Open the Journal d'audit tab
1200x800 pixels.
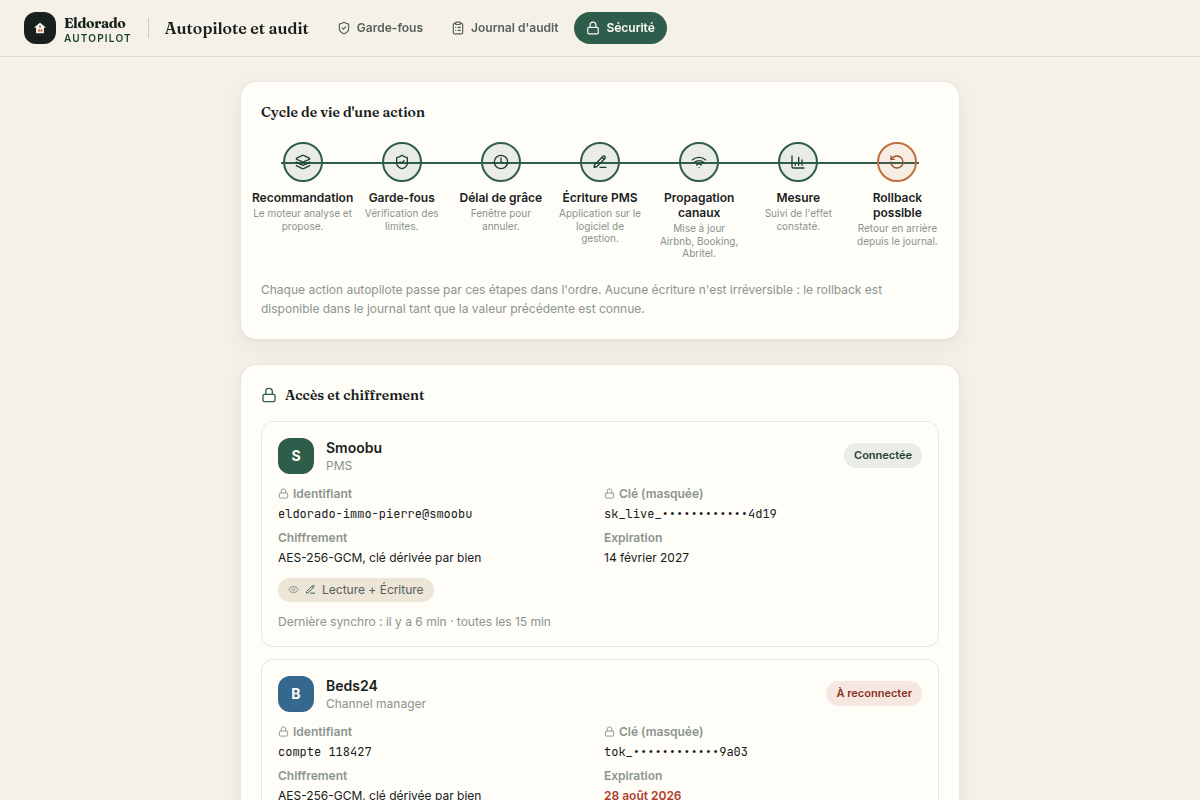tap(505, 28)
